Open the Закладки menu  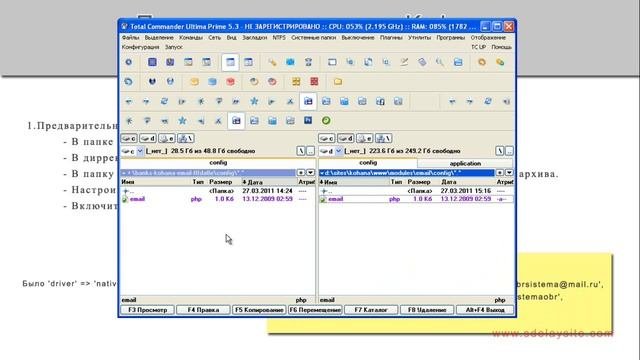254,38
